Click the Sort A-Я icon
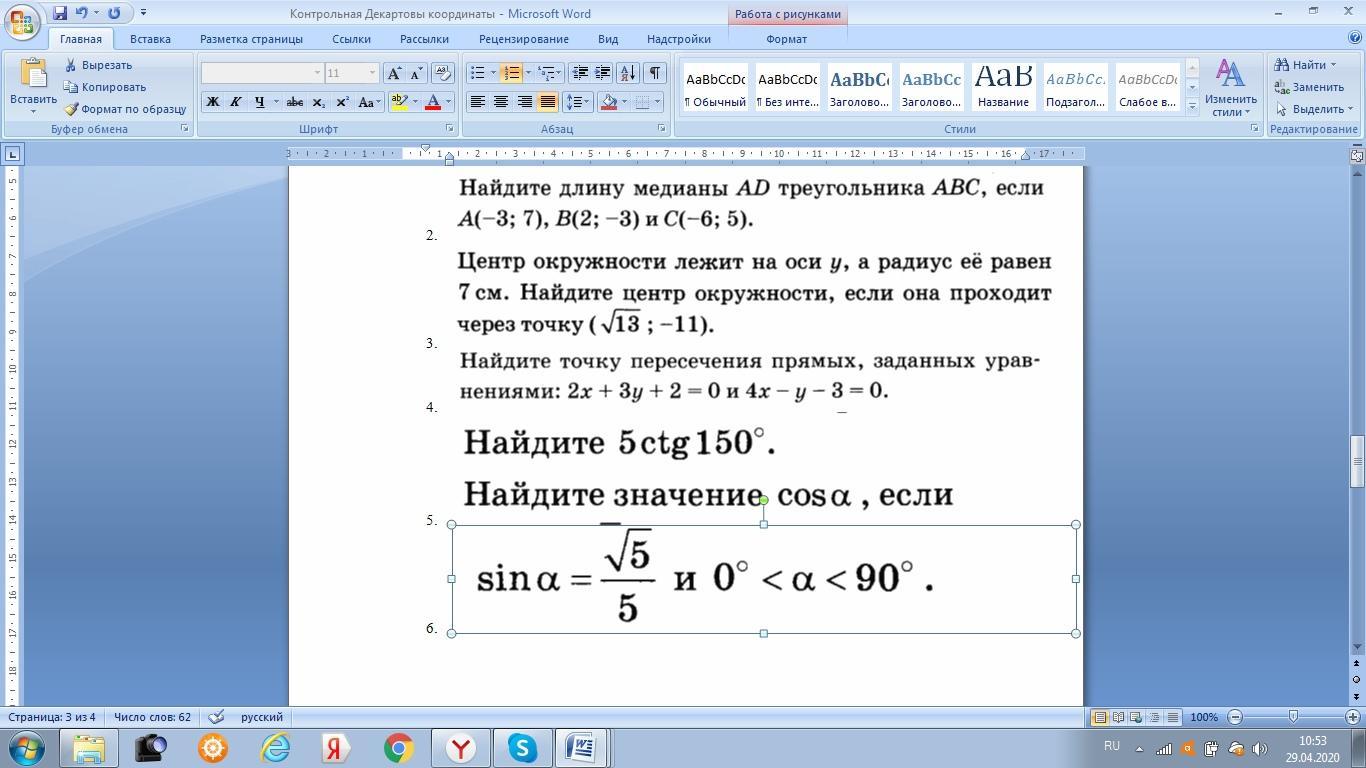Screen dimensions: 1366x768 pyautogui.click(x=627, y=73)
